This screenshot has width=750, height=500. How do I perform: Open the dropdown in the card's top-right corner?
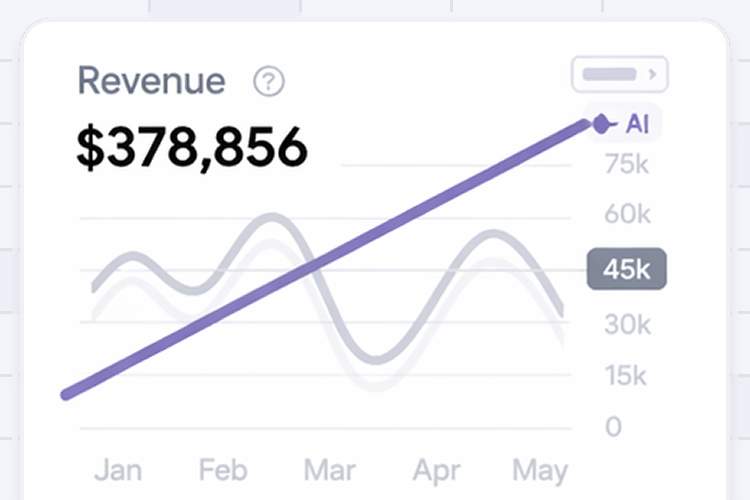point(619,74)
